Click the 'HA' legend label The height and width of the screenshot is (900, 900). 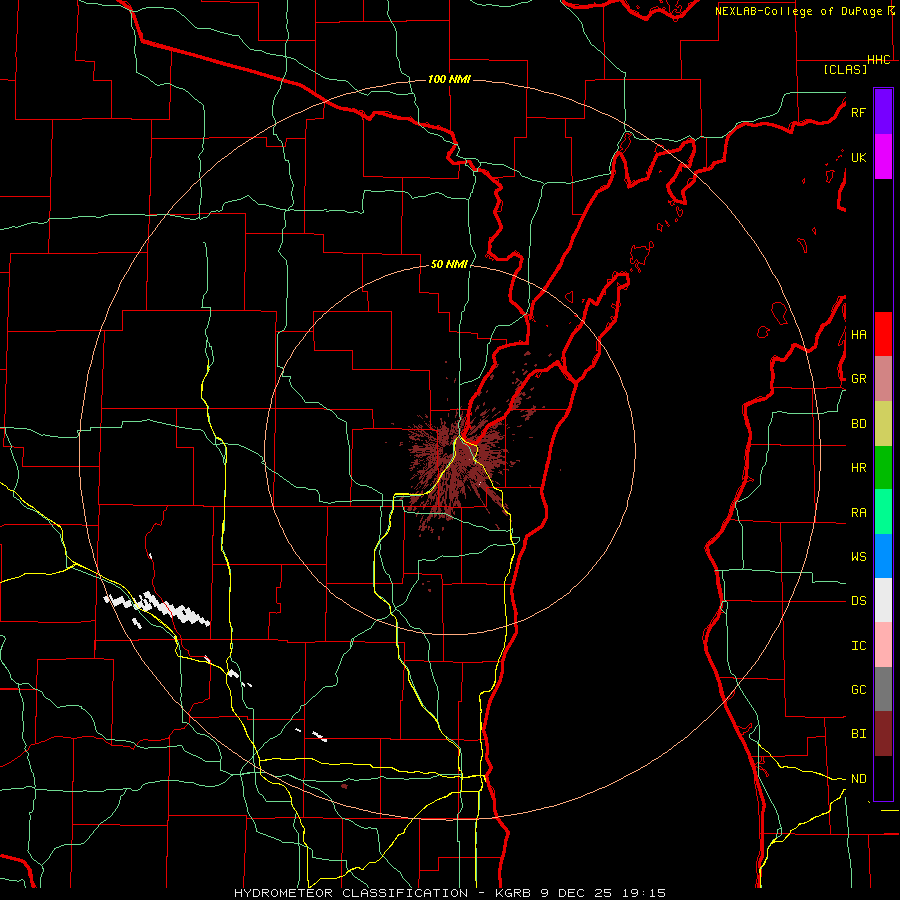click(x=858, y=335)
